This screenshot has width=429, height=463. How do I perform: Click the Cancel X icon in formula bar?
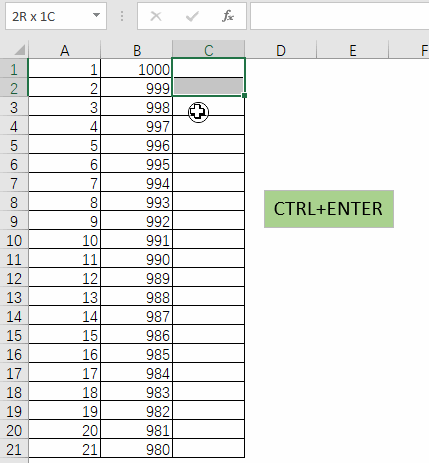156,16
